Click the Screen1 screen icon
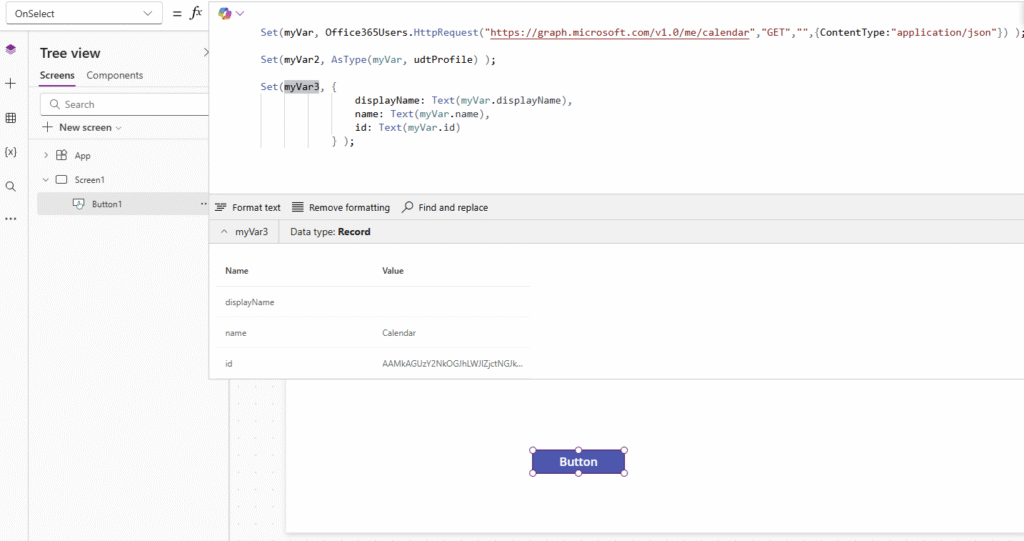The height and width of the screenshot is (541, 1024). [61, 180]
